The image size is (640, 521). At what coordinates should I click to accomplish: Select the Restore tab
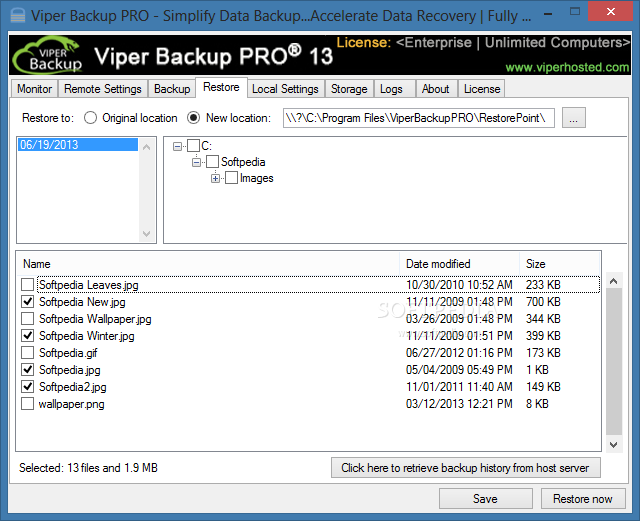[x=221, y=87]
